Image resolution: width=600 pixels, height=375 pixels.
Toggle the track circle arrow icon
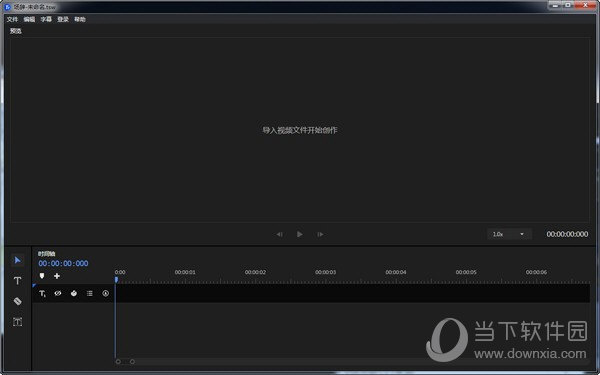coord(106,293)
